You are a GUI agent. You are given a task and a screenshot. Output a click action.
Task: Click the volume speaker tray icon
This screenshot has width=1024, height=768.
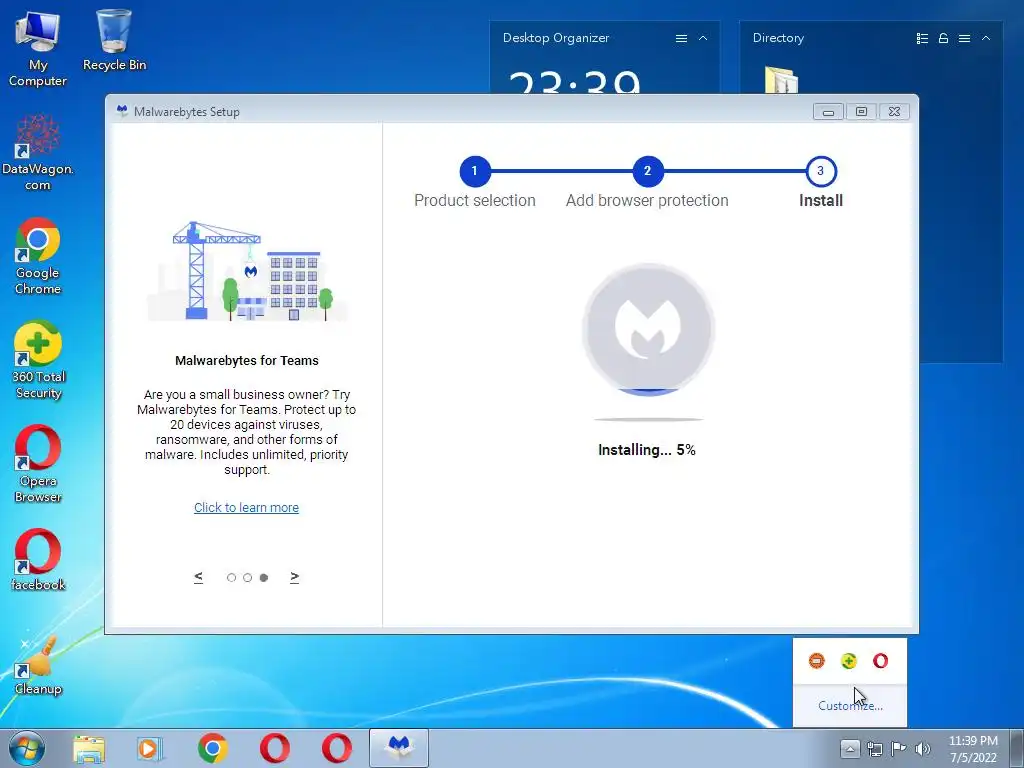pos(922,749)
